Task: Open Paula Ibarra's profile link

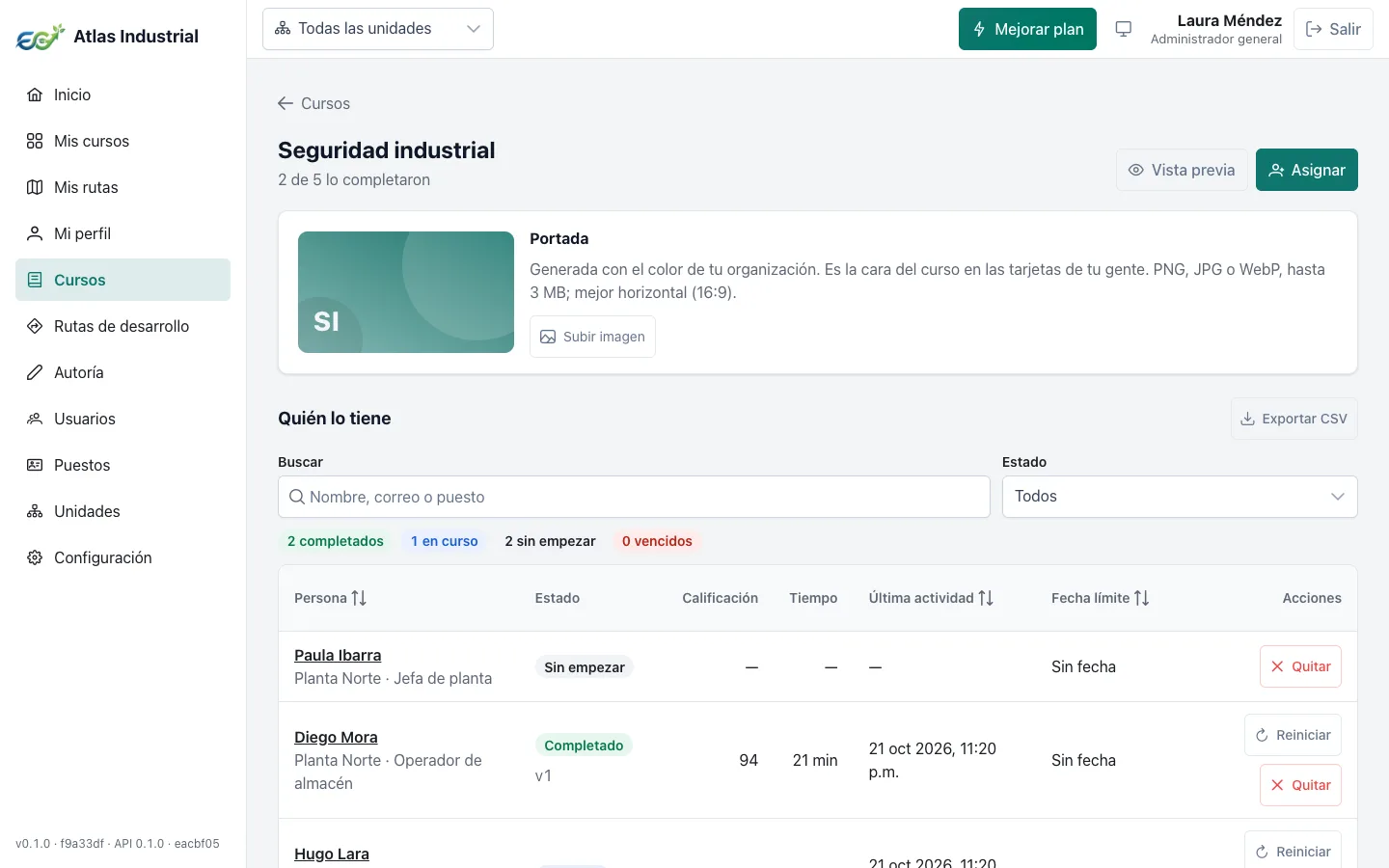Action: (338, 655)
